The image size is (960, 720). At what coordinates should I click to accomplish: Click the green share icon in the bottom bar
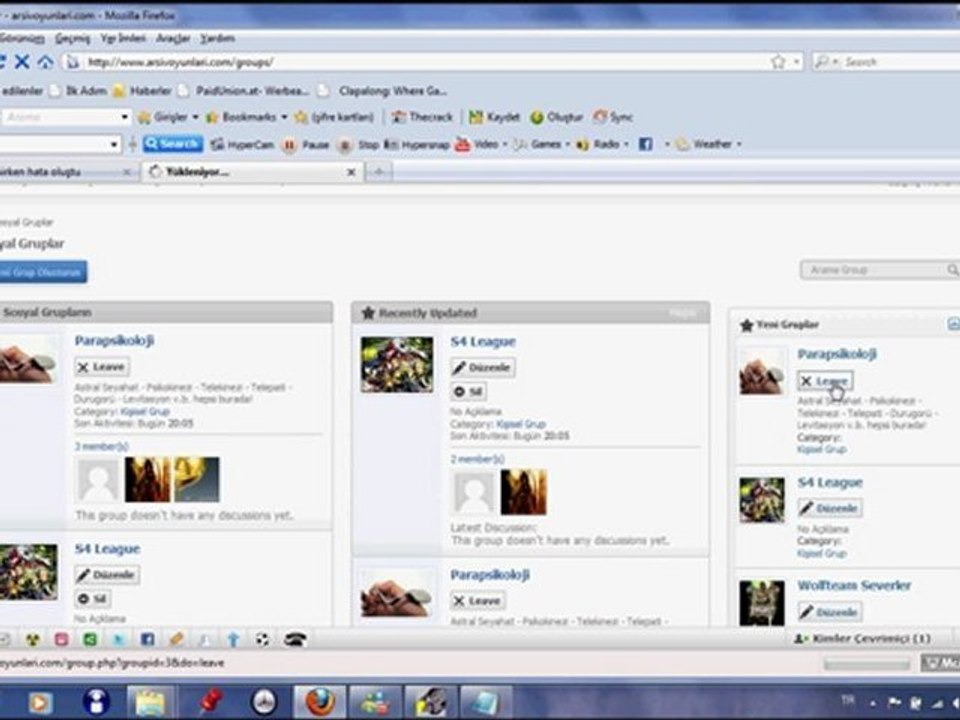pos(90,640)
